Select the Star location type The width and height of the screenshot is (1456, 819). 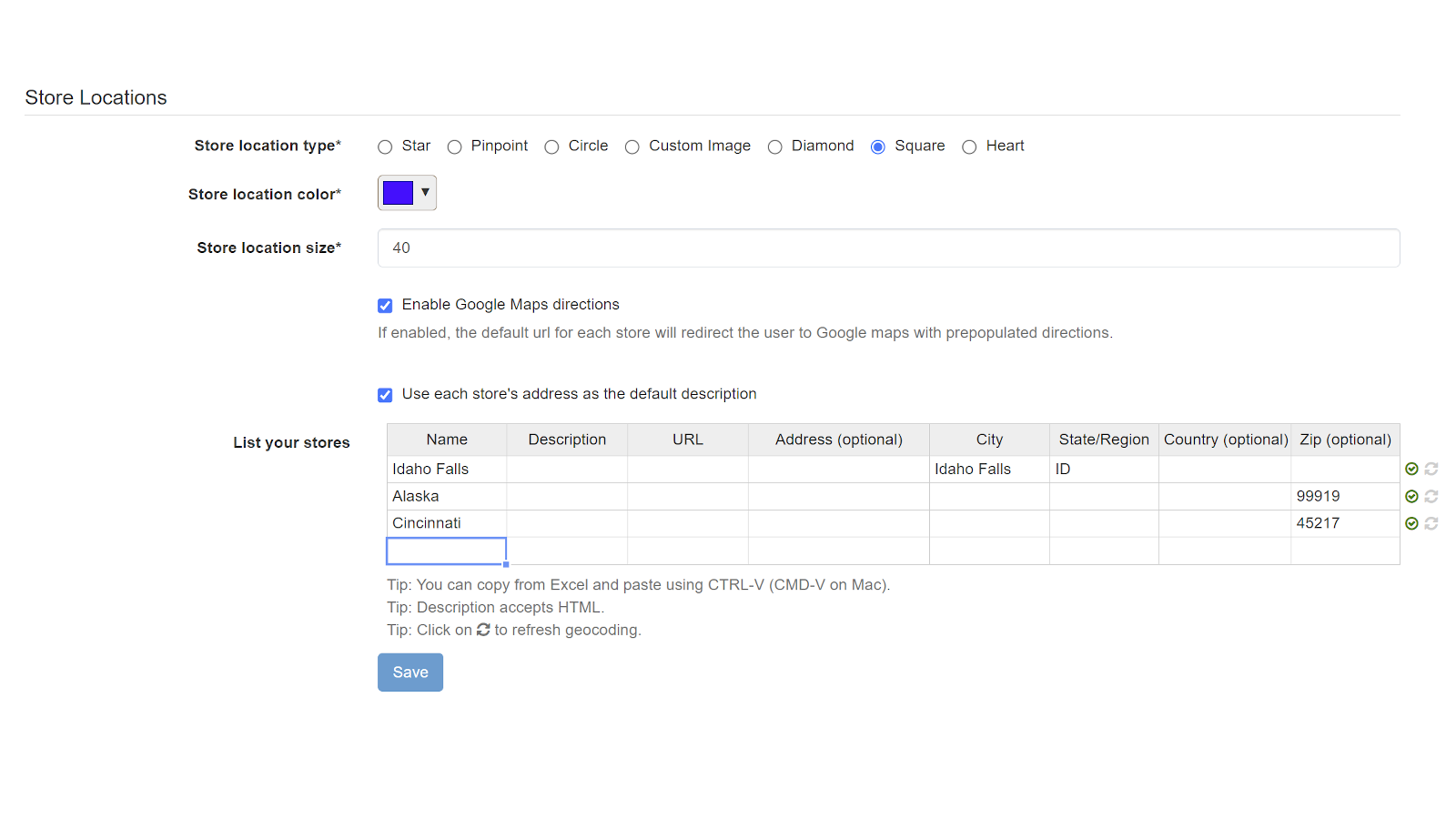(x=386, y=147)
